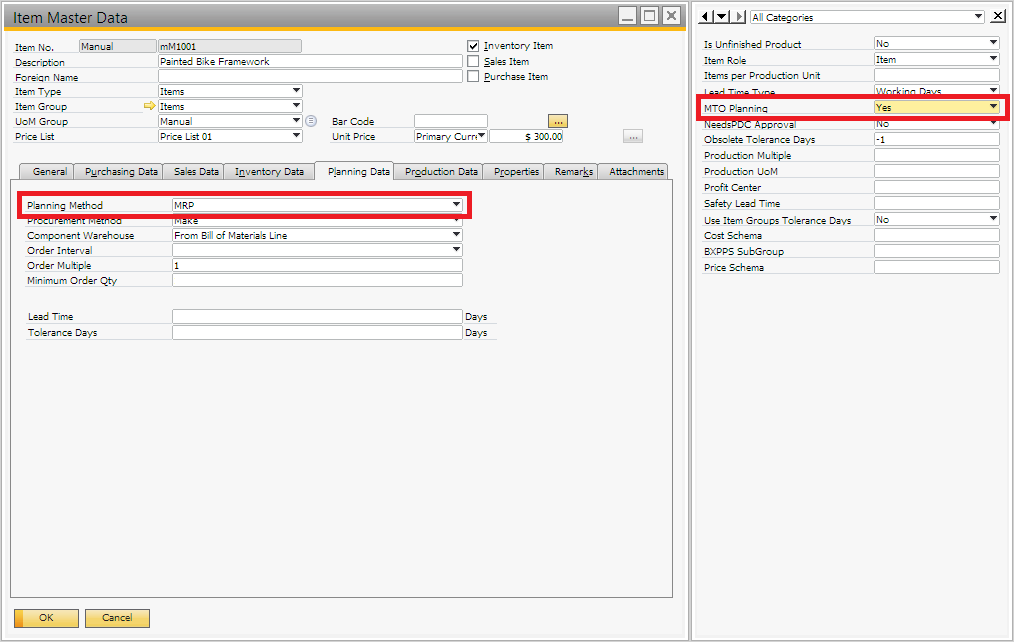Open the Planning Method dropdown

click(x=456, y=205)
